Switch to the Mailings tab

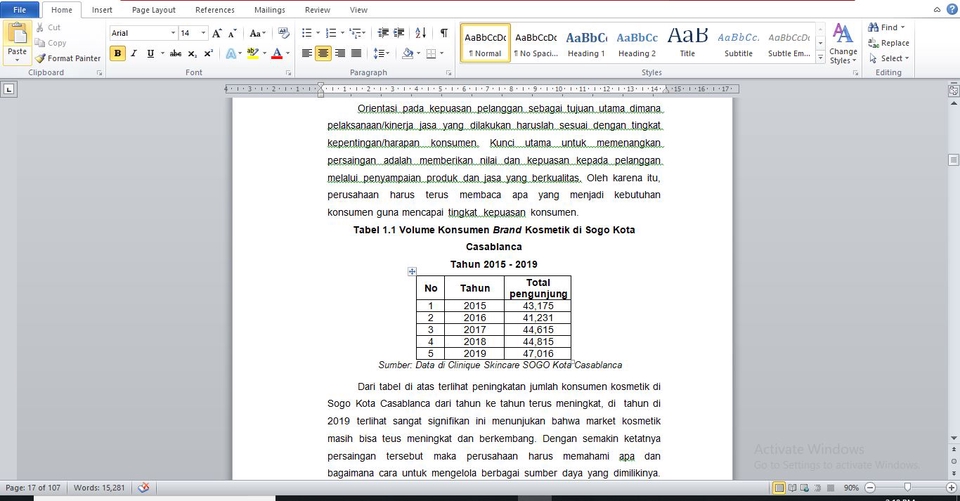coord(269,10)
